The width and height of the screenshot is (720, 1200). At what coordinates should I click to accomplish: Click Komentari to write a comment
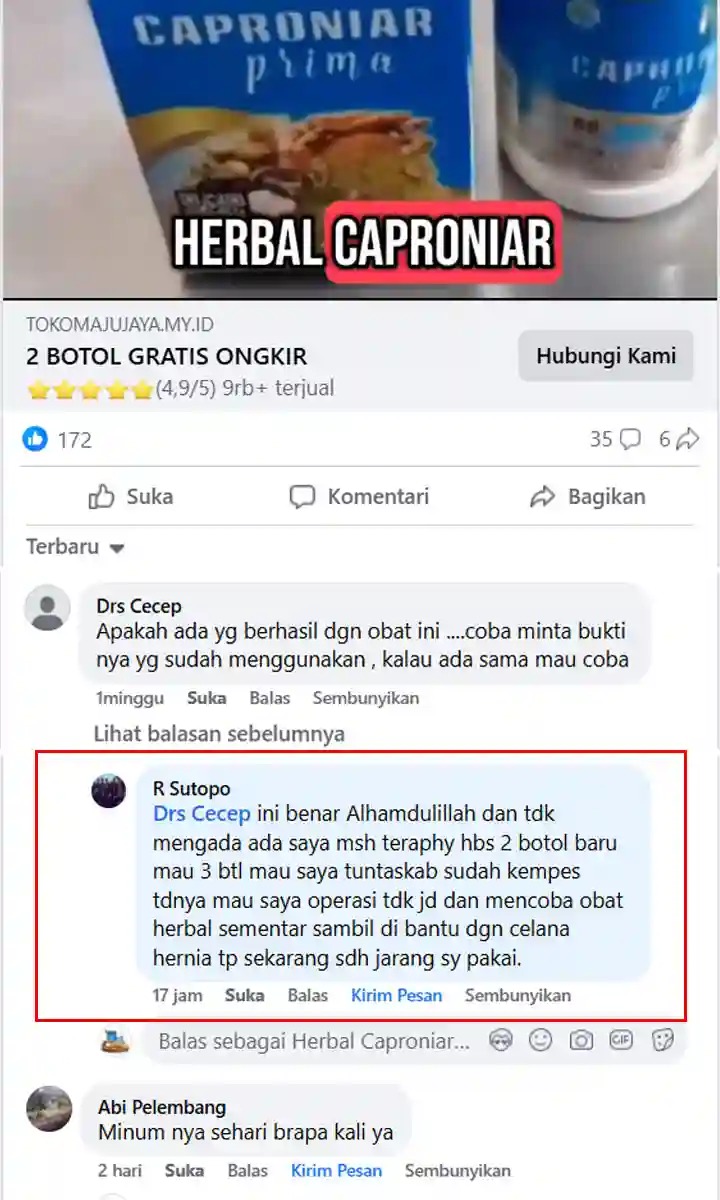[x=359, y=497]
